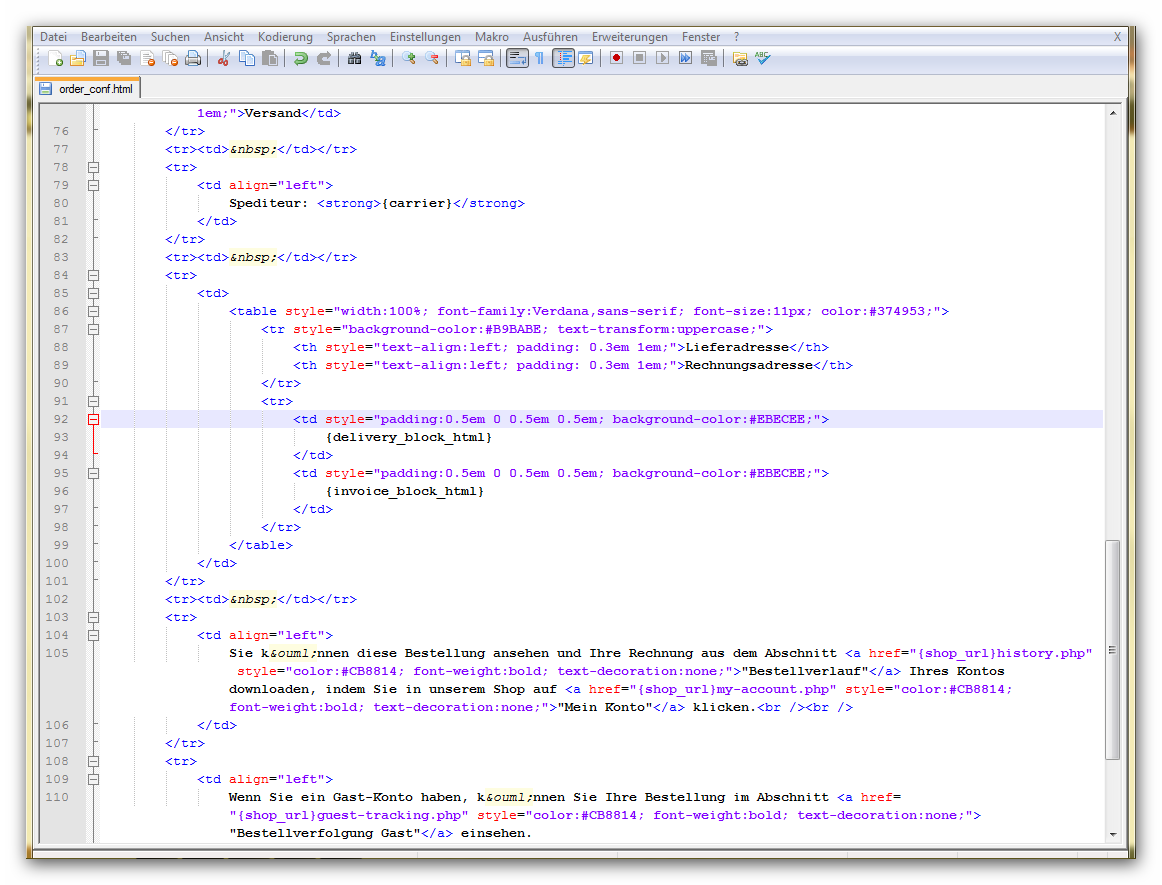Screen dimensions: 1162x885
Task: Click the vertical scrollbar down arrow
Action: point(1112,834)
